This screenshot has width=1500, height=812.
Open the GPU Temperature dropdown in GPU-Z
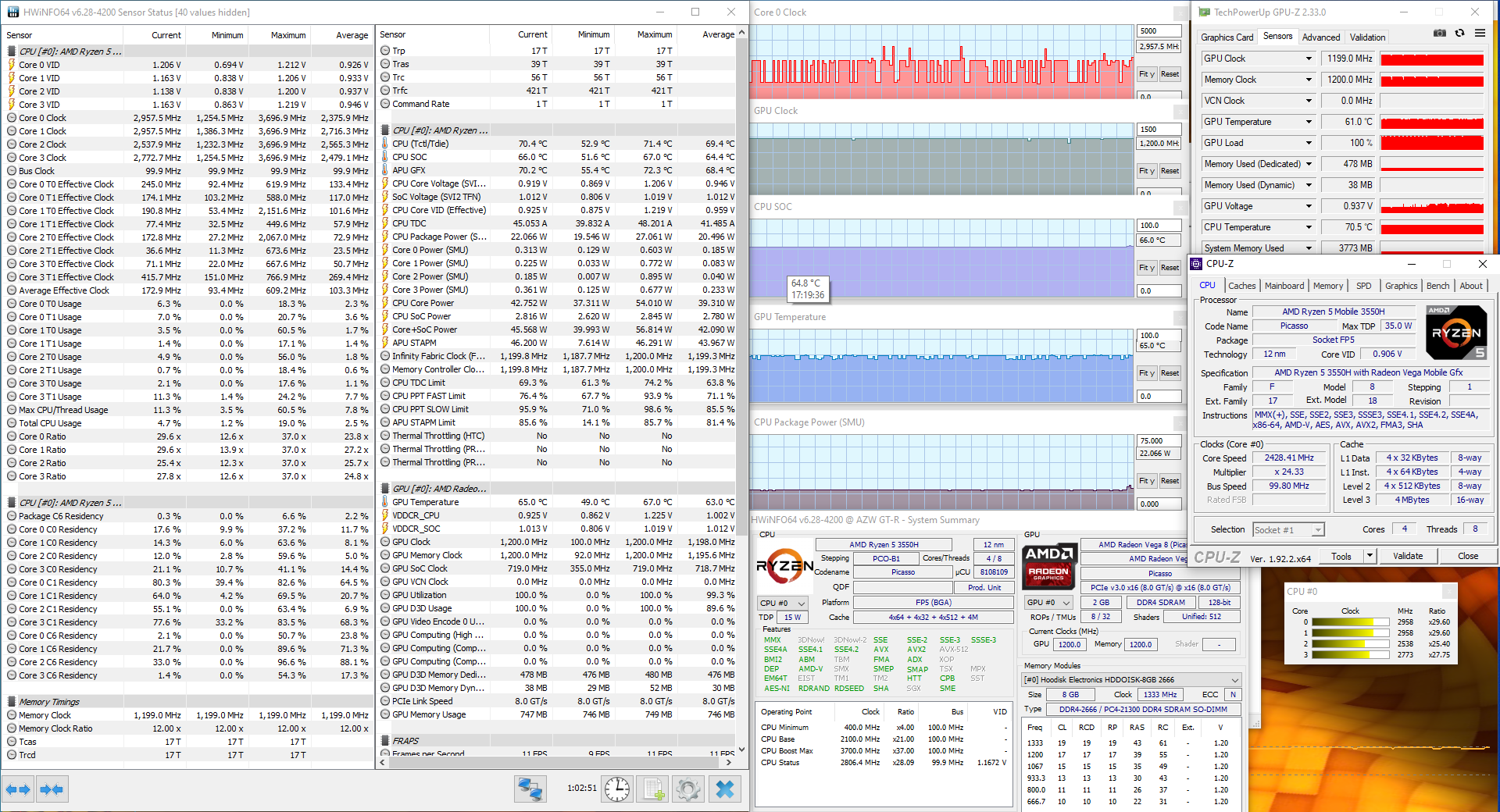[1309, 122]
